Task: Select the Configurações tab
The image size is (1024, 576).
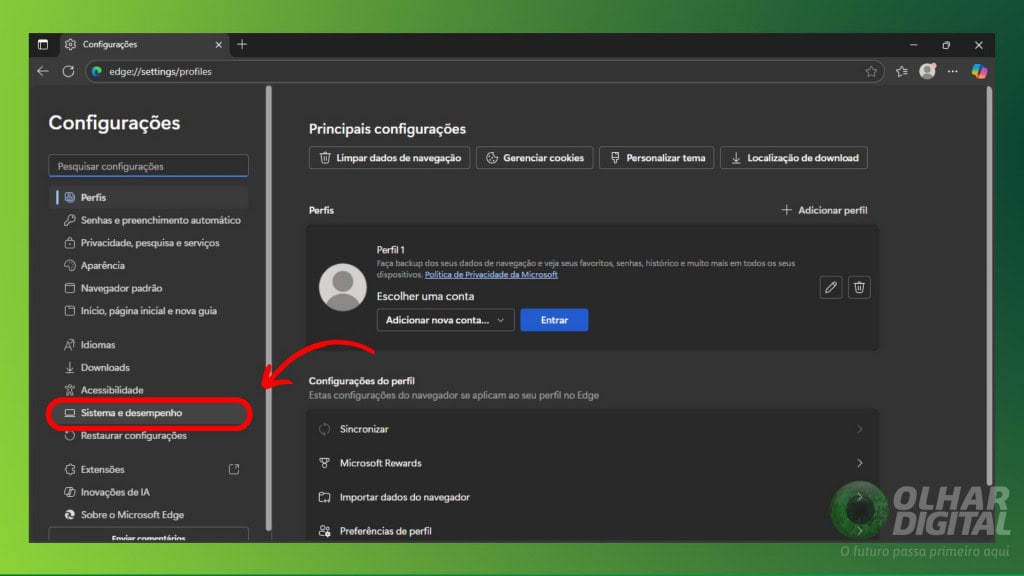Action: [144, 44]
